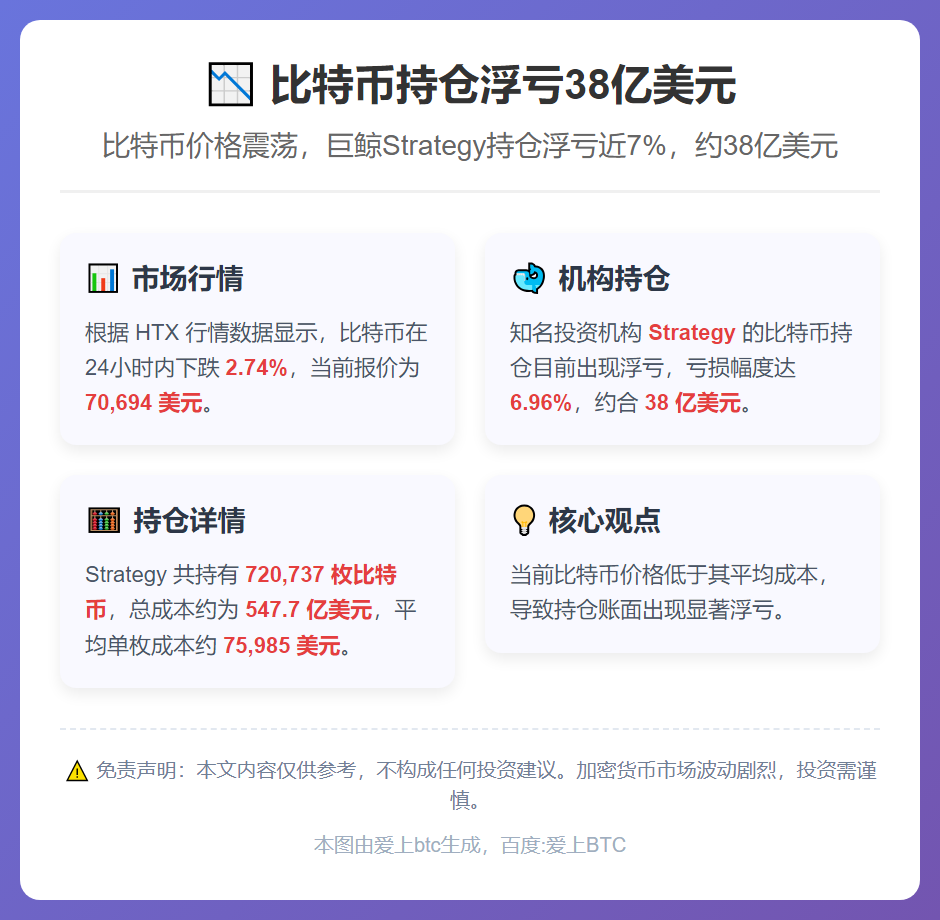Click the main title 比特币持仓浮亏38亿美元
Viewport: 940px width, 920px height.
point(503,85)
